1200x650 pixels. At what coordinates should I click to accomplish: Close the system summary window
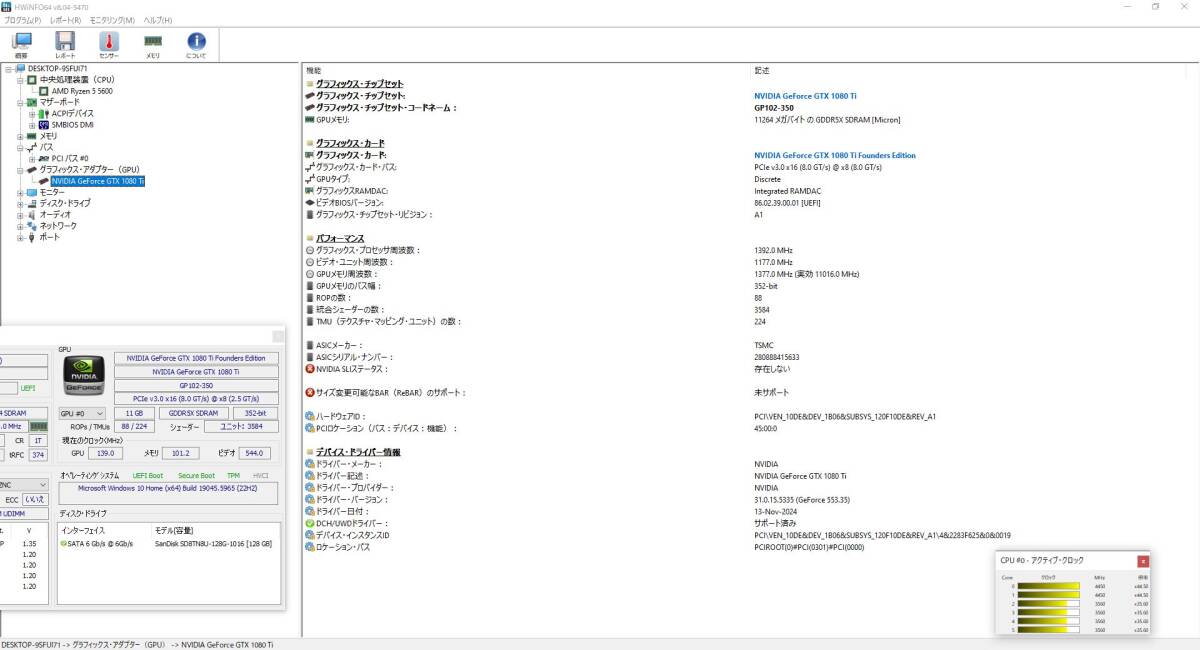(x=277, y=337)
